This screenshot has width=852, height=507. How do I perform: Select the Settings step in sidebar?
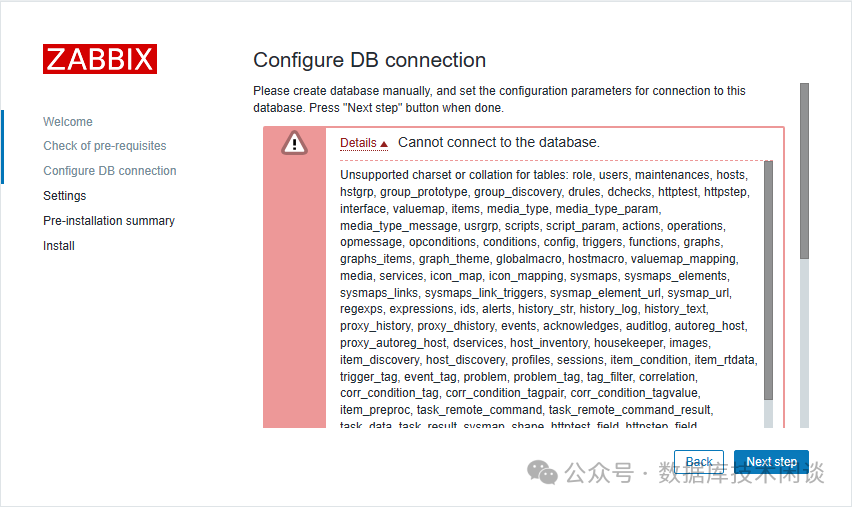[x=65, y=196]
